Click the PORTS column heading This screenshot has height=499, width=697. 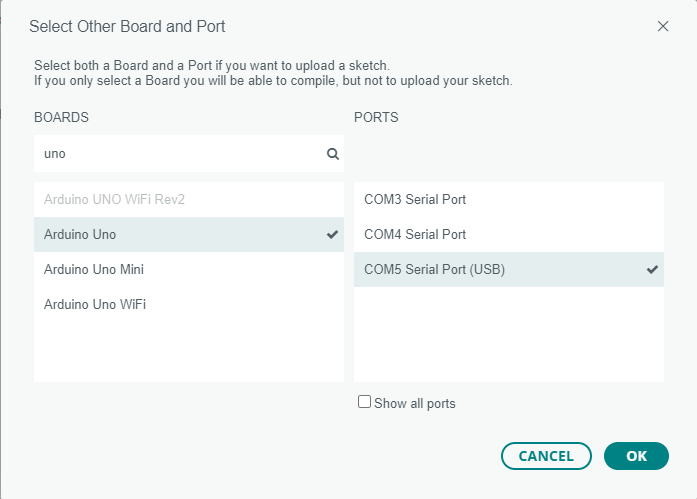coord(376,118)
